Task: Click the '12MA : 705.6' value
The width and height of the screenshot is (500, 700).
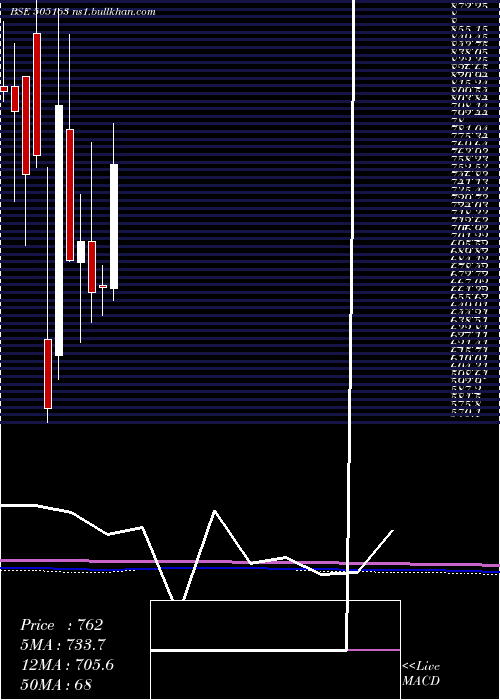Action: [x=67, y=665]
